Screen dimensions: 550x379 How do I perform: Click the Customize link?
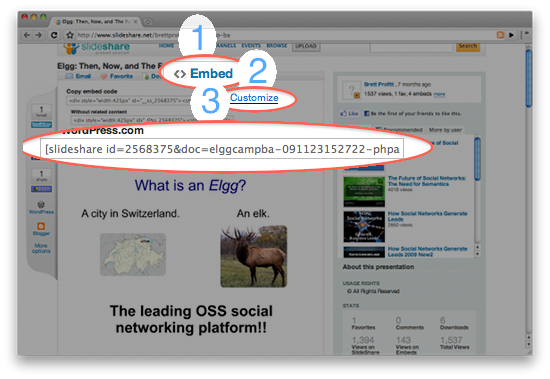tap(254, 98)
